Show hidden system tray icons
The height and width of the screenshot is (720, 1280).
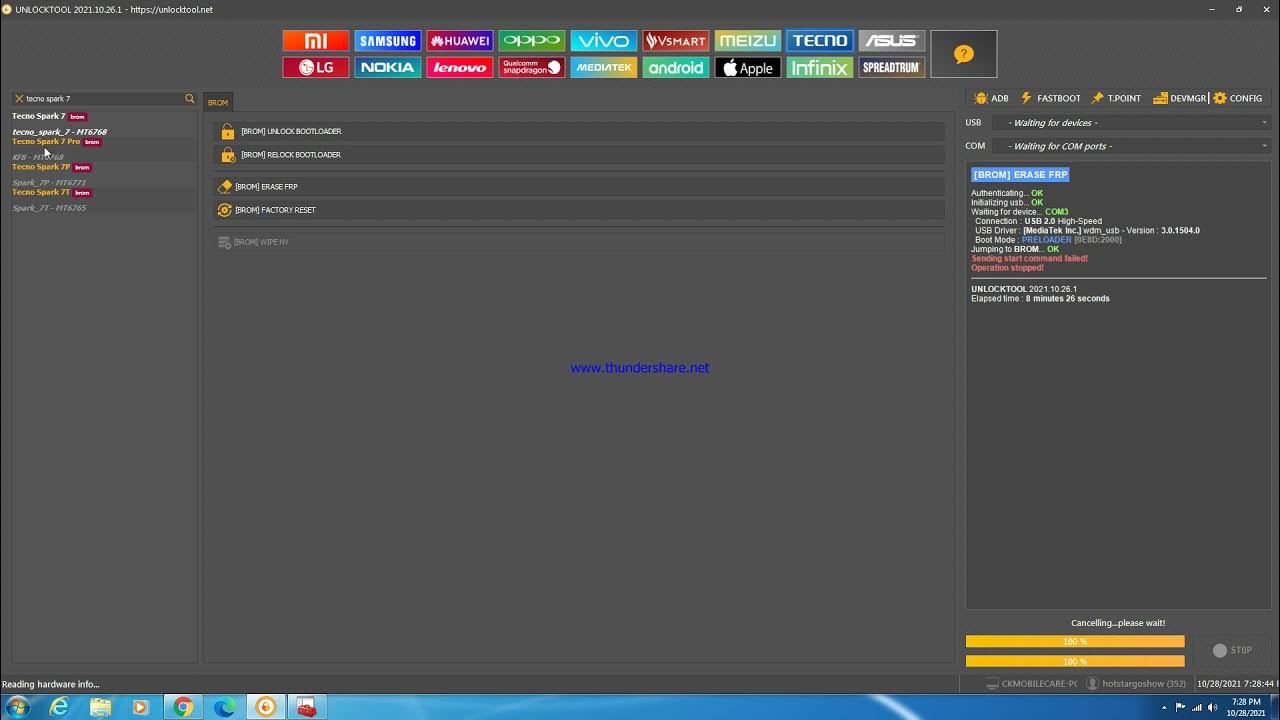point(1164,708)
